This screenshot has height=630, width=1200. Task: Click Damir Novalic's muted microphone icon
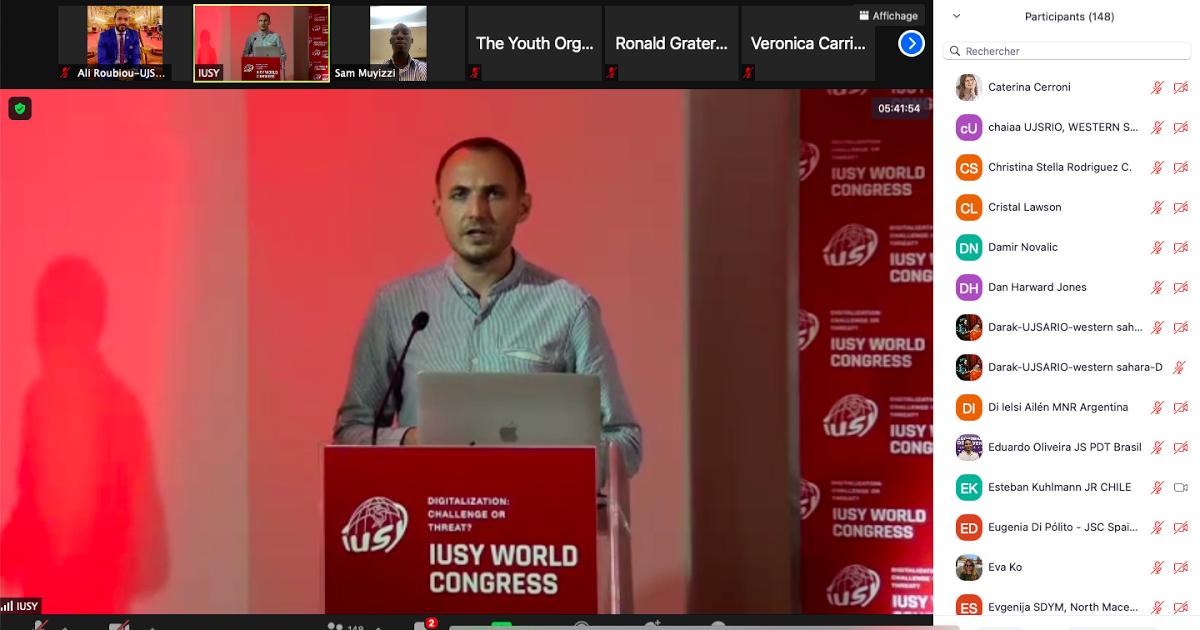1157,247
